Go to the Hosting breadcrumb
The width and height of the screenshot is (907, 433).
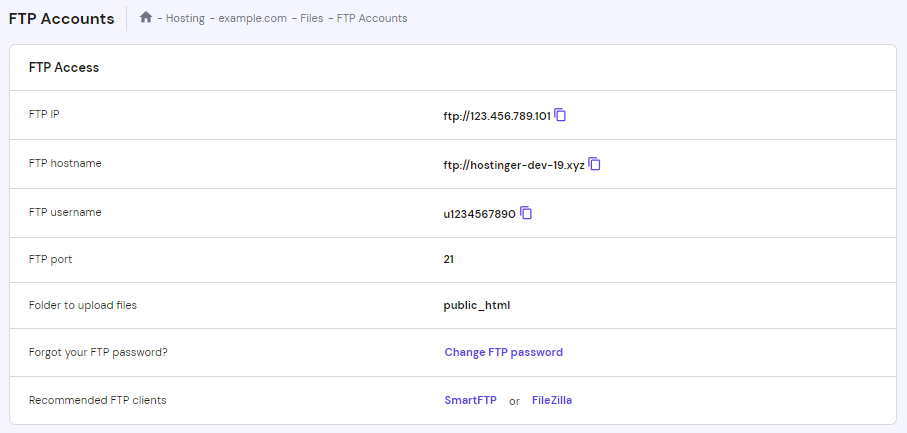(x=185, y=18)
